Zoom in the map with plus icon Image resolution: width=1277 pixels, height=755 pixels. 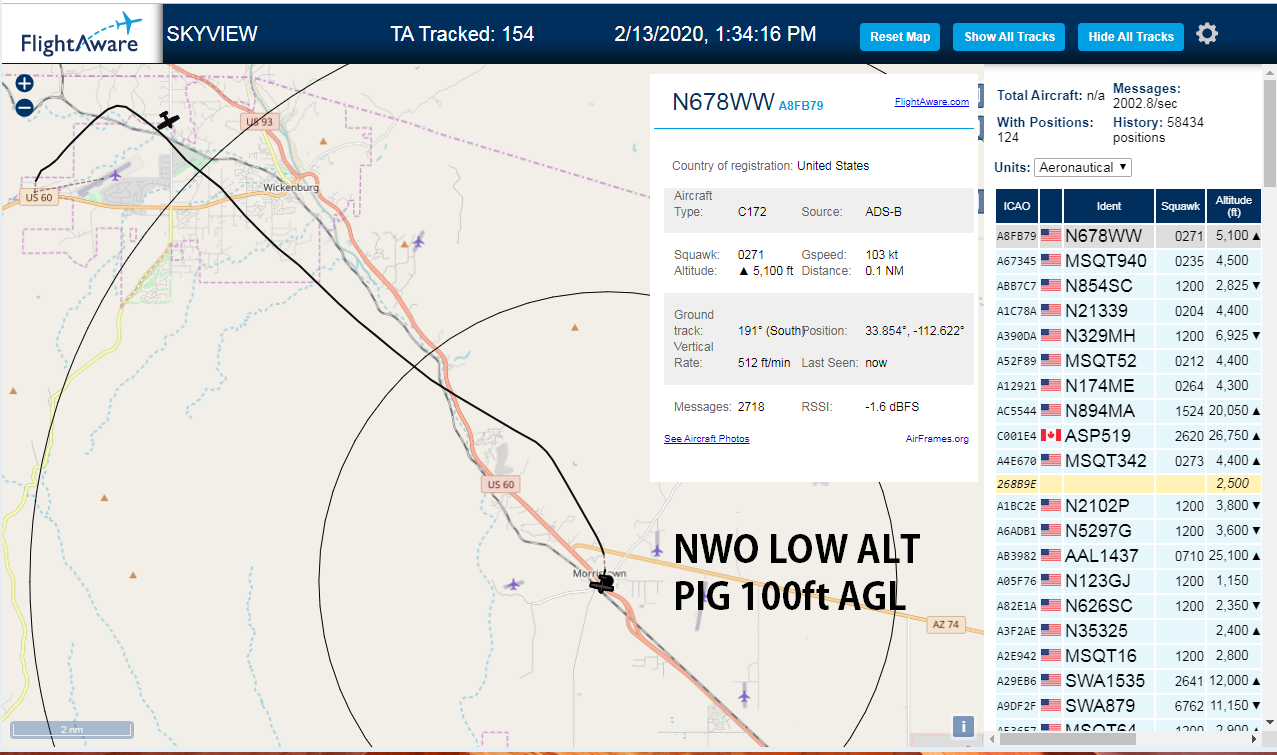(x=25, y=84)
